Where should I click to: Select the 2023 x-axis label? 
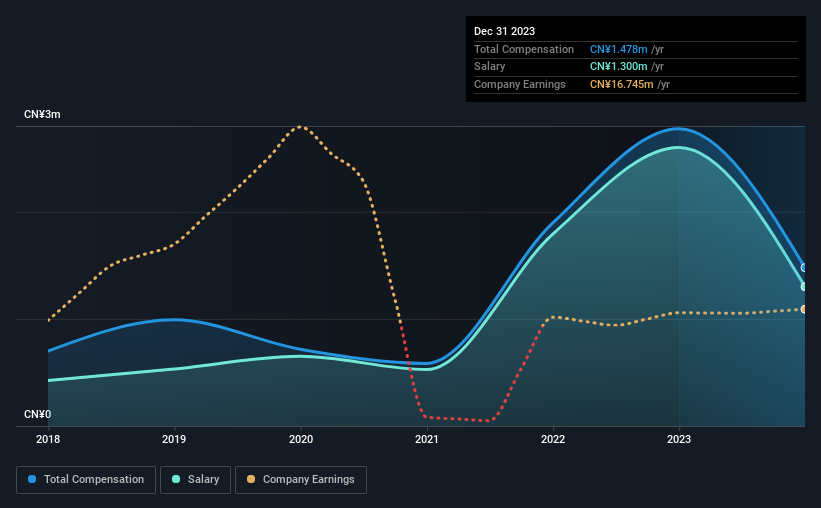pos(679,439)
